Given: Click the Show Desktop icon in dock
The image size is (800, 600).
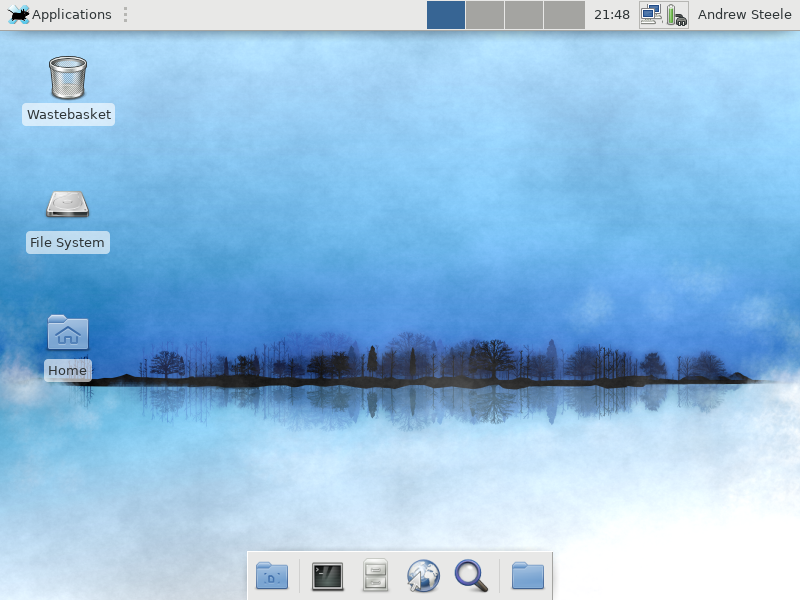Looking at the screenshot, I should [272, 576].
